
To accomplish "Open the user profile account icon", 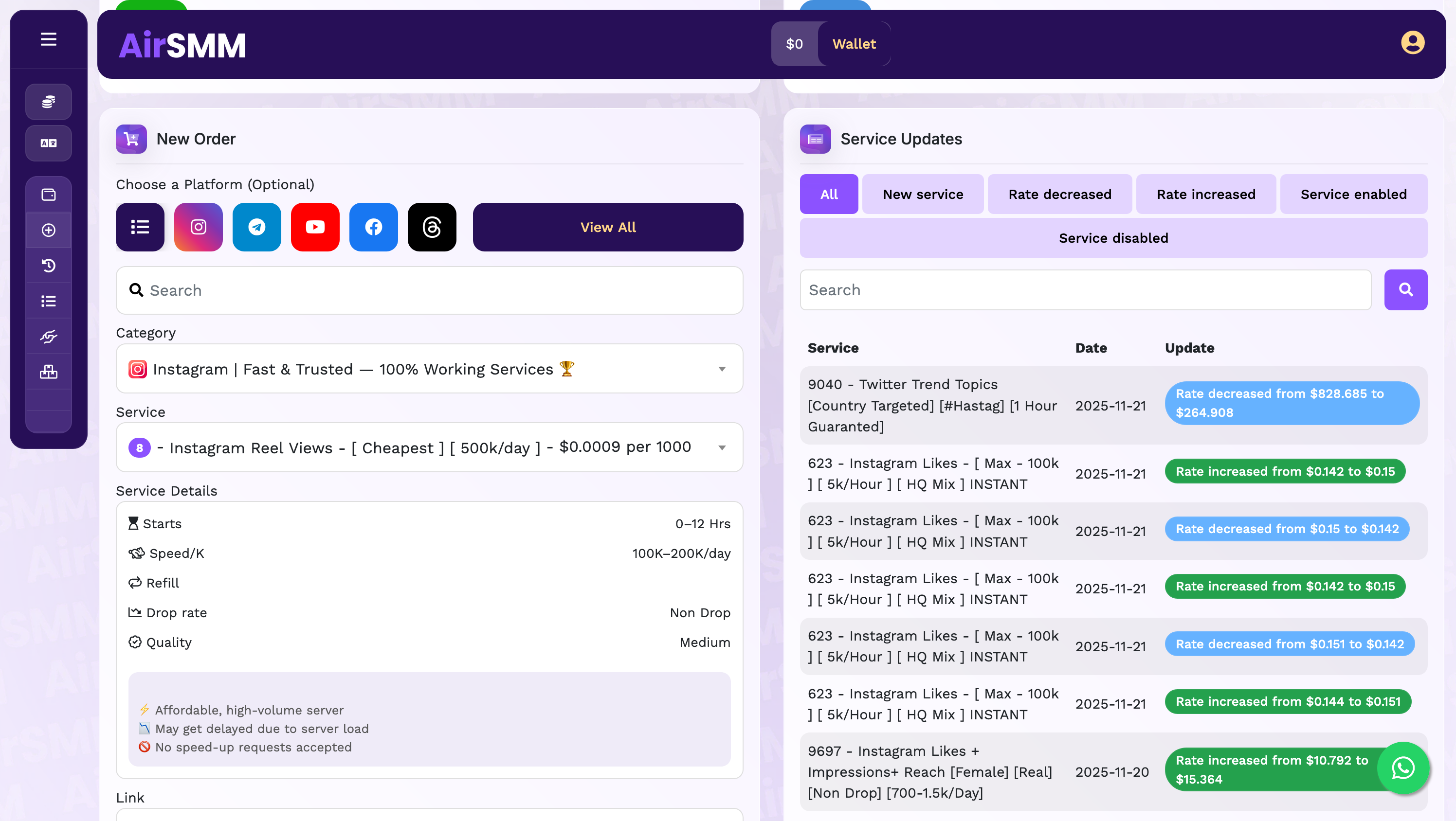I will (x=1413, y=43).
